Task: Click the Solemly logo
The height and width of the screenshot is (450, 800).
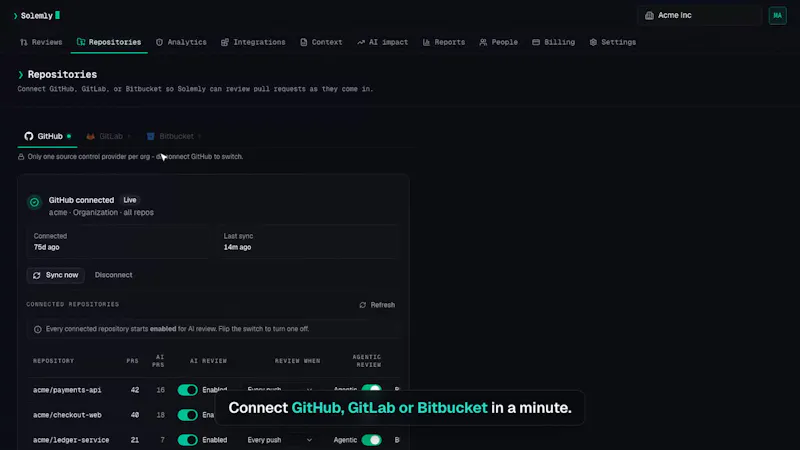Action: (36, 16)
